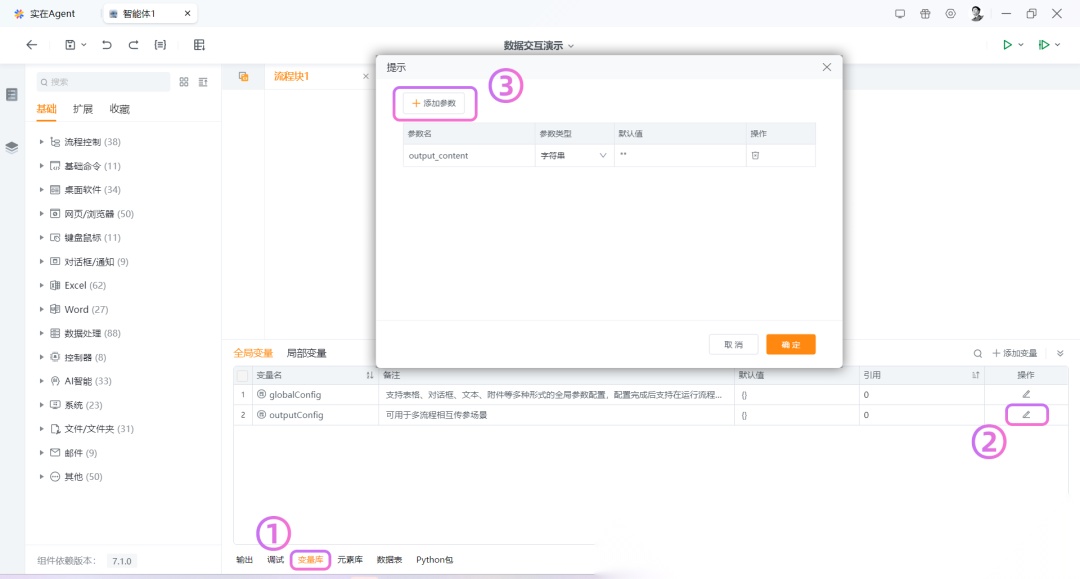
Task: Open the document list sidebar icon
Action: coord(12,94)
